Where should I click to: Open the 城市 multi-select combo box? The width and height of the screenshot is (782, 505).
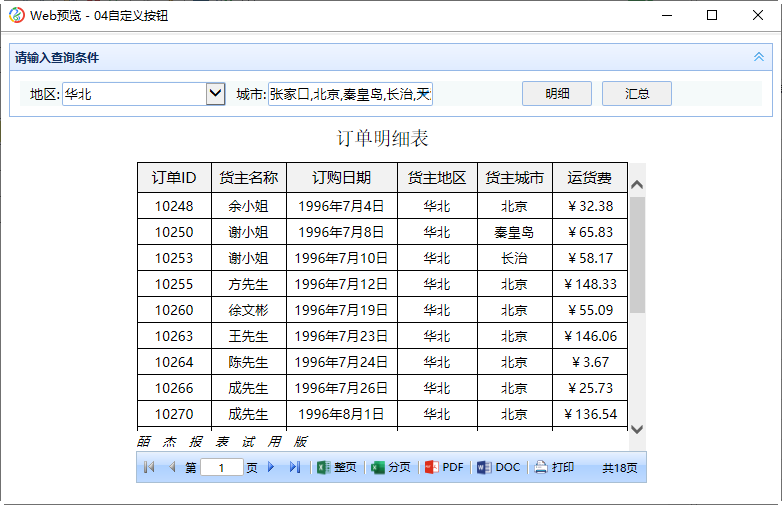point(350,94)
